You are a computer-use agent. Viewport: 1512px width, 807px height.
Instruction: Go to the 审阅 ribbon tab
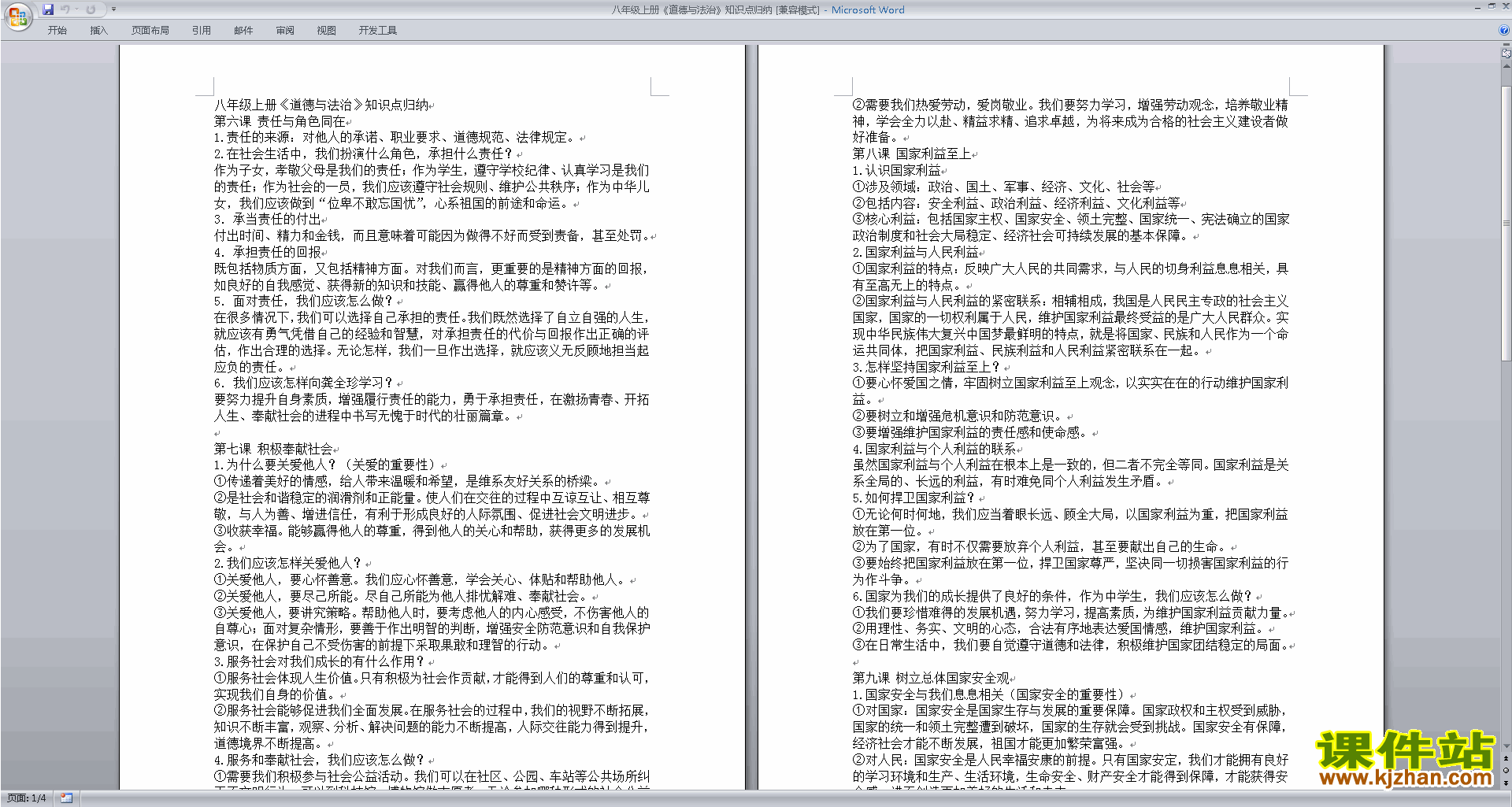285,31
